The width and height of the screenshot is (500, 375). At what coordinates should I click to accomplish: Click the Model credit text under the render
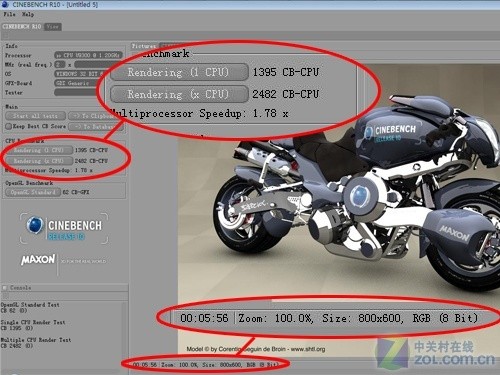click(x=256, y=349)
